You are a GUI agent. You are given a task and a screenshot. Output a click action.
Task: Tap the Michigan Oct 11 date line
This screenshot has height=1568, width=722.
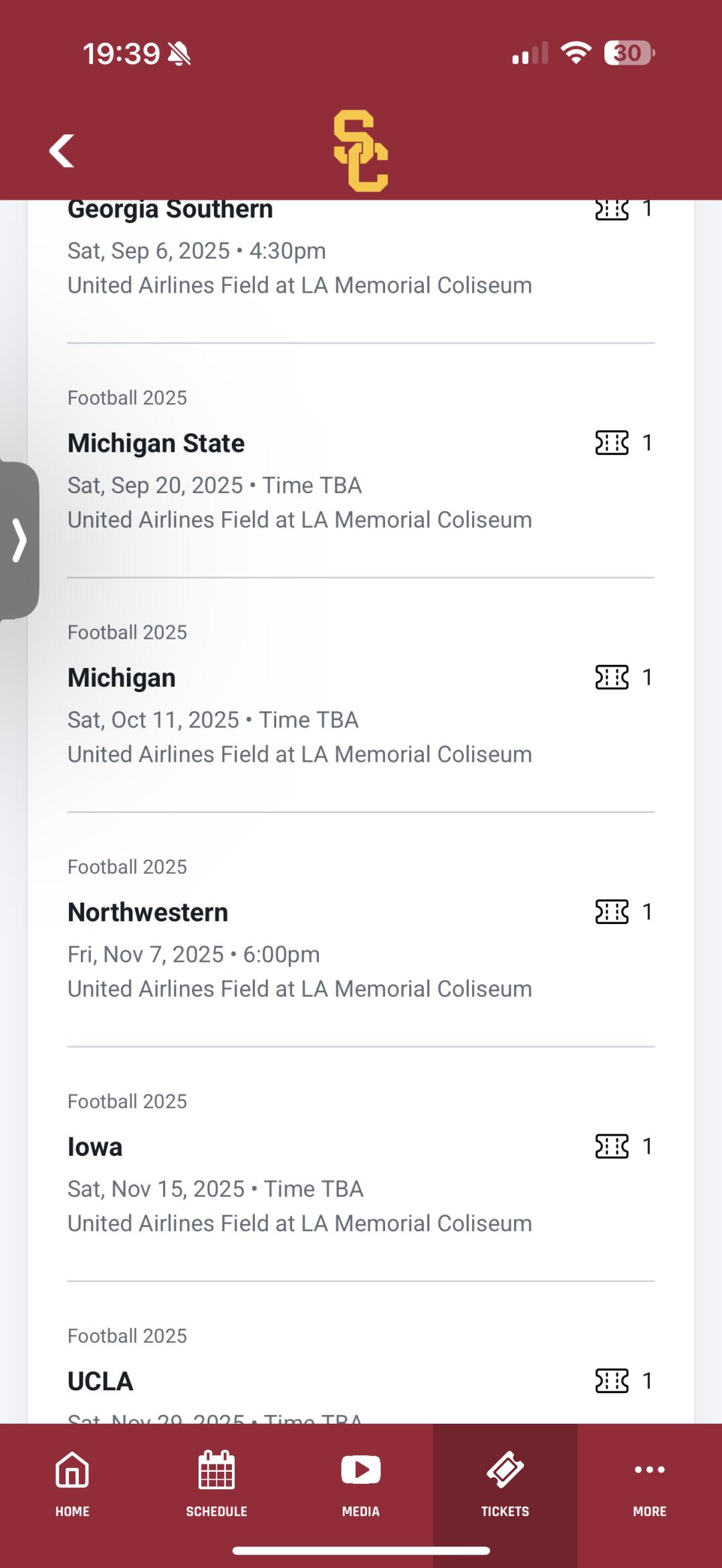coord(213,720)
